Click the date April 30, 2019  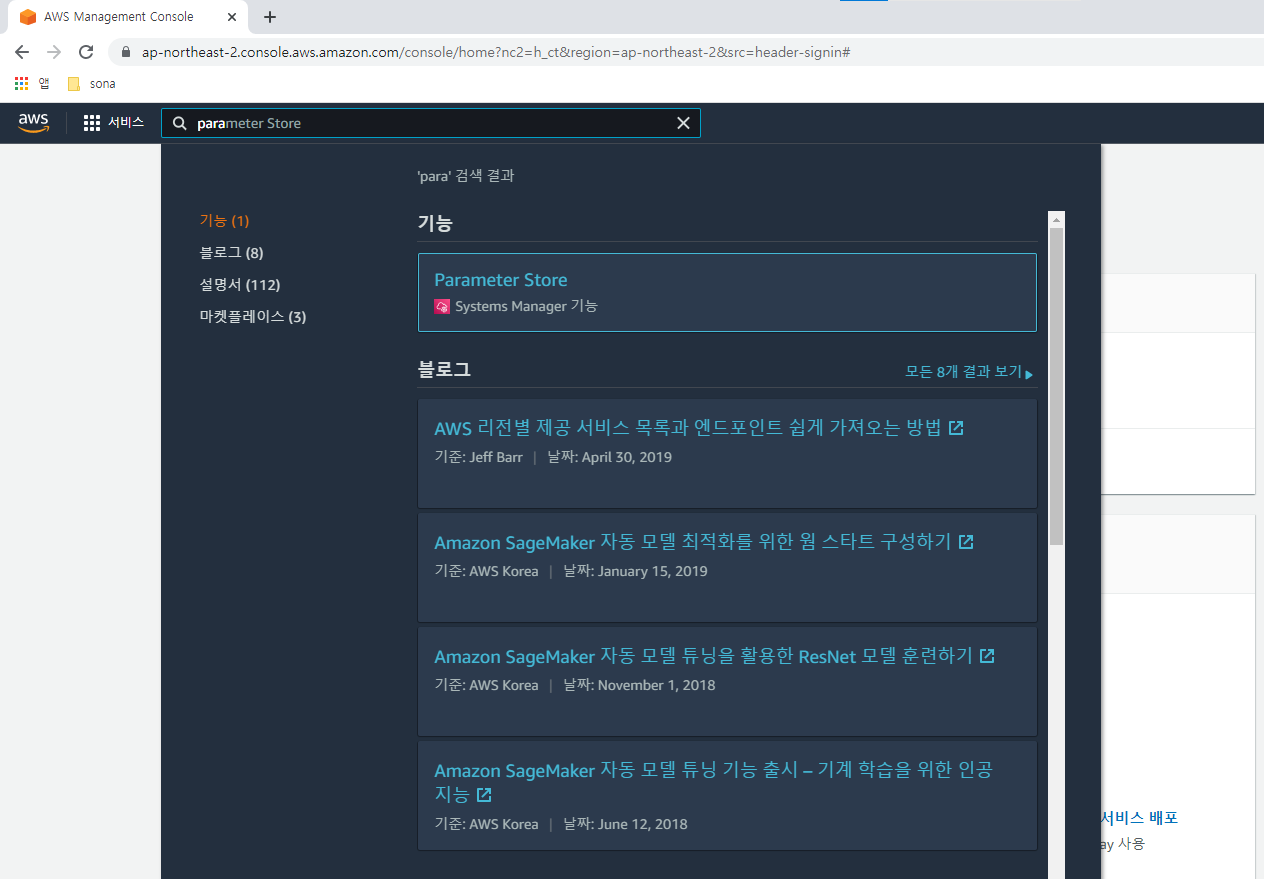click(627, 458)
